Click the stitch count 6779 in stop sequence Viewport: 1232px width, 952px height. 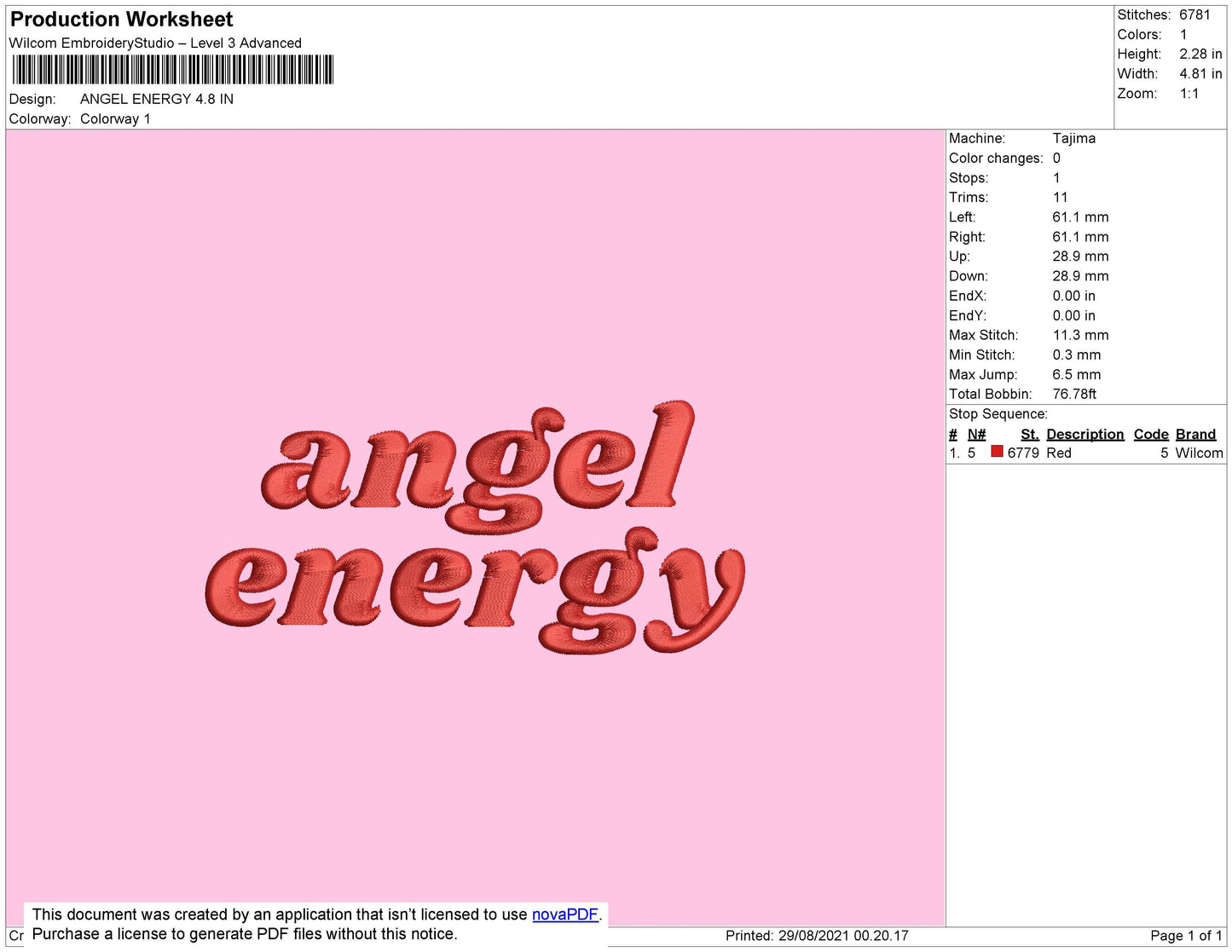1023,453
